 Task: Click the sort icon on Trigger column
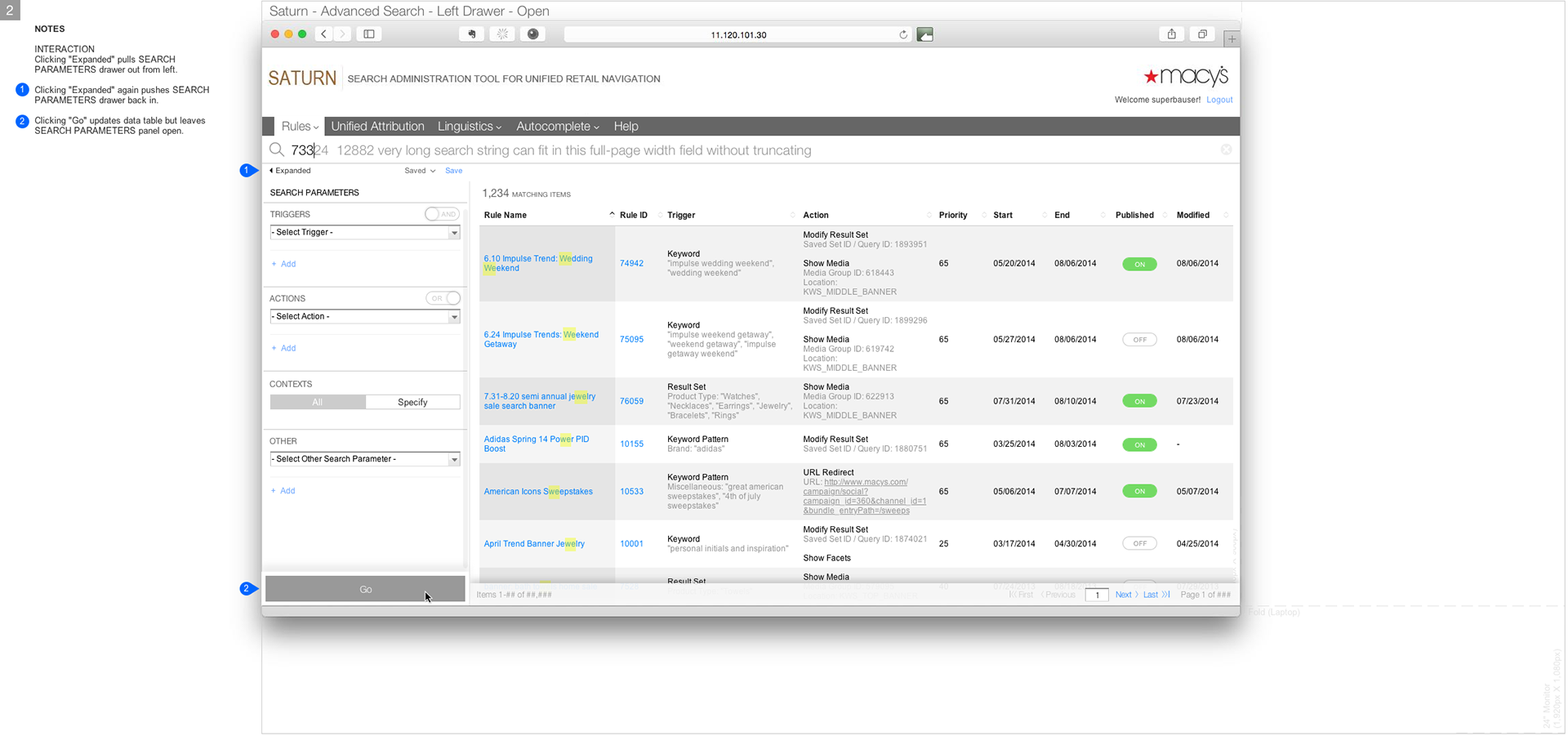793,215
